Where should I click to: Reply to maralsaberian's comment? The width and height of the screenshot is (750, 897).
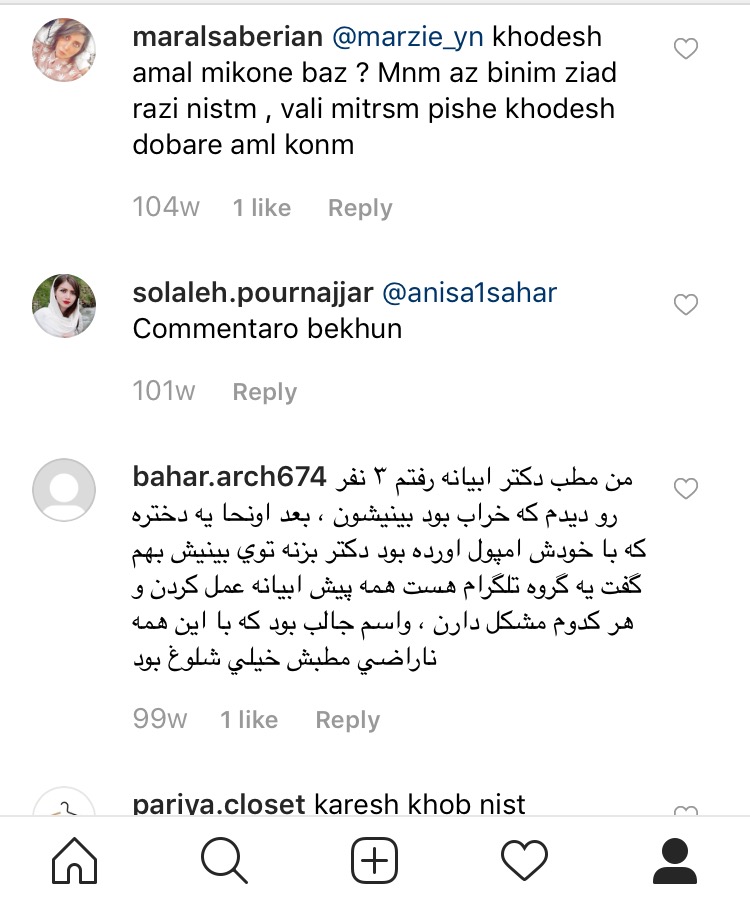[360, 208]
